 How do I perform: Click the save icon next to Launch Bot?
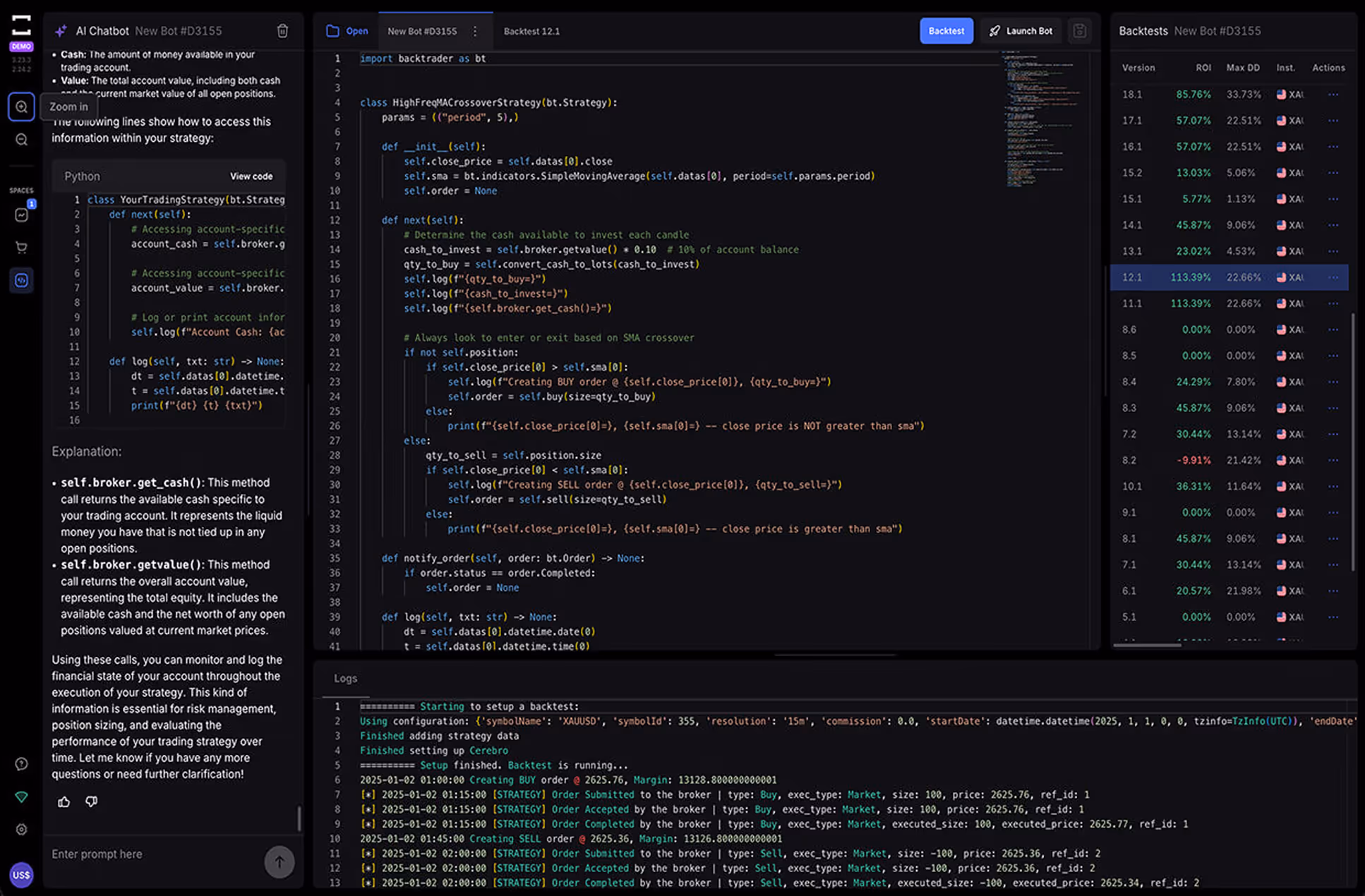click(1079, 31)
